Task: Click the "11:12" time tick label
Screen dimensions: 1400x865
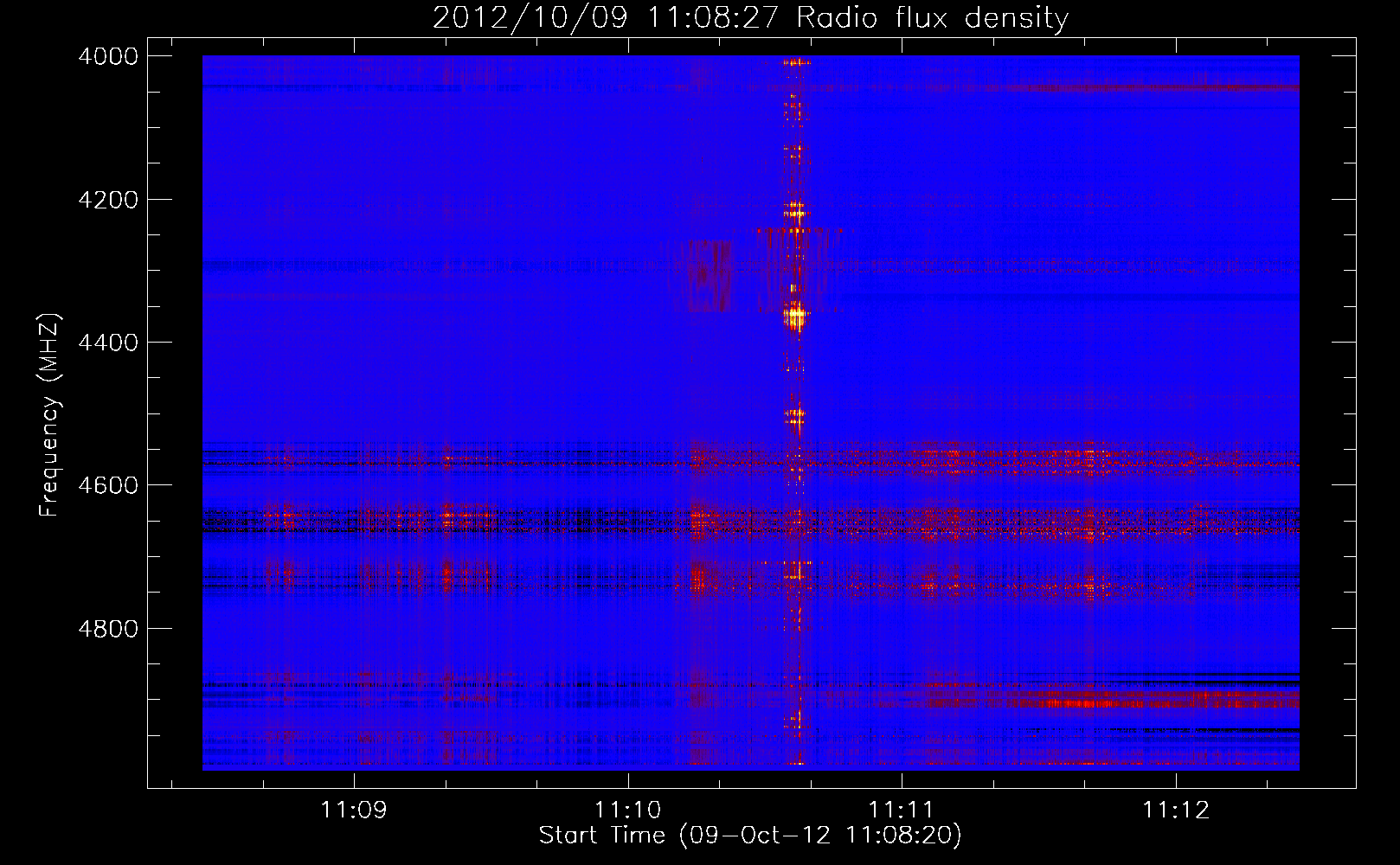Action: click(x=1176, y=811)
